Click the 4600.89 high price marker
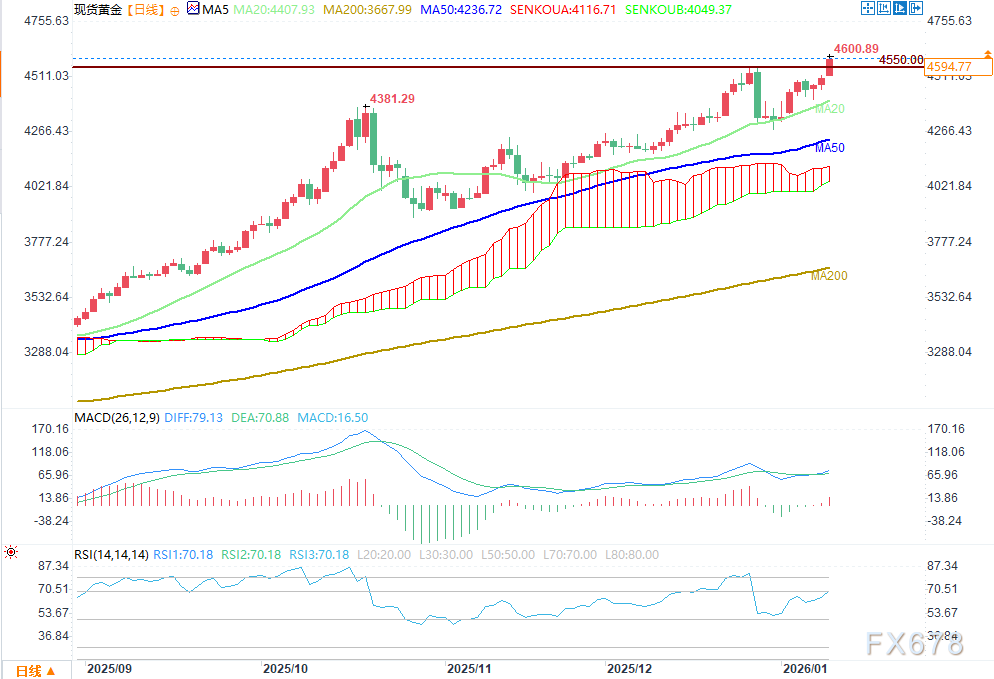This screenshot has width=994, height=679. point(857,48)
